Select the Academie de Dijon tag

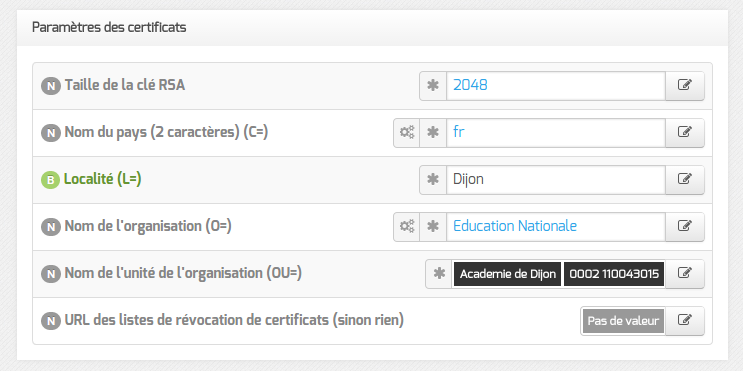[x=507, y=274]
